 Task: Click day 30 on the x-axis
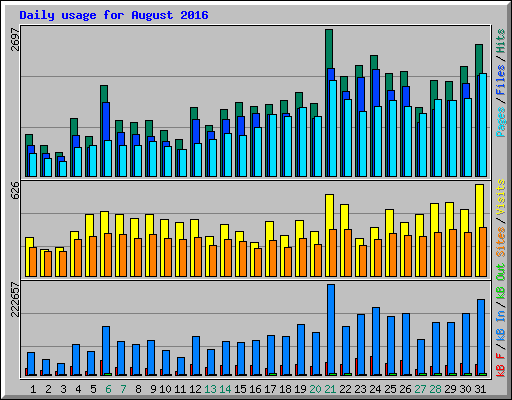pyautogui.click(x=465, y=389)
